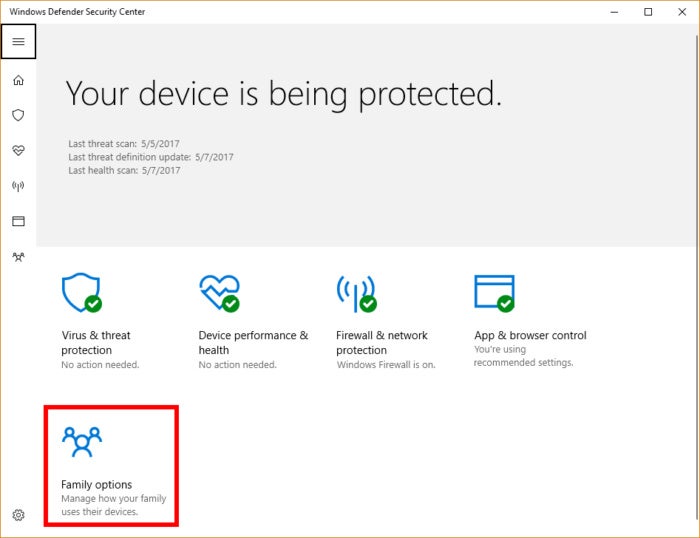700x538 pixels.
Task: Open Family options label
Action: [x=96, y=484]
